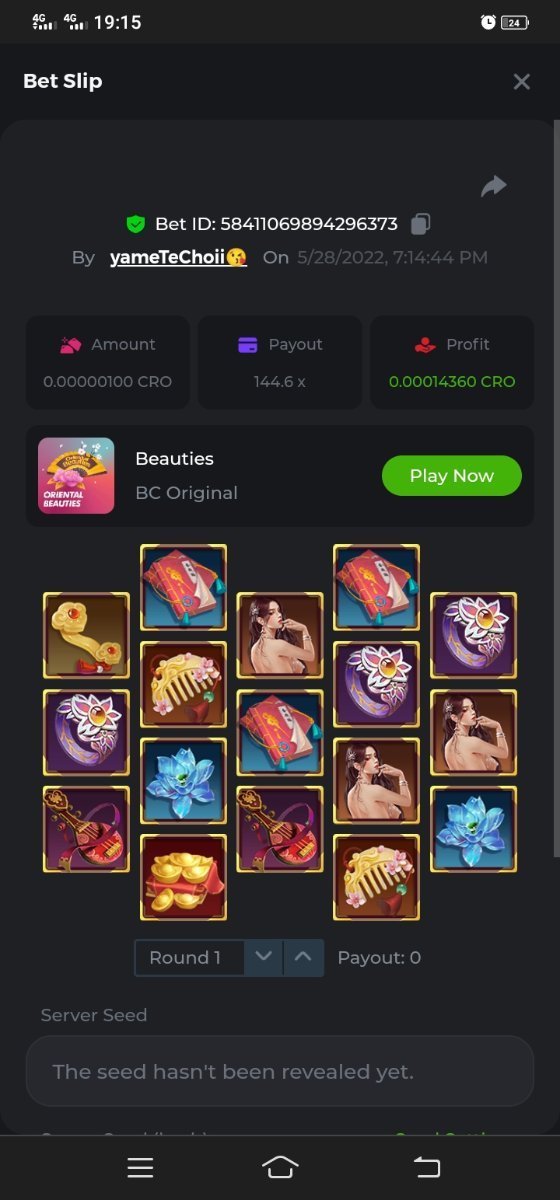Viewport: 560px width, 1200px height.
Task: Close the Bet Slip panel
Action: click(521, 82)
